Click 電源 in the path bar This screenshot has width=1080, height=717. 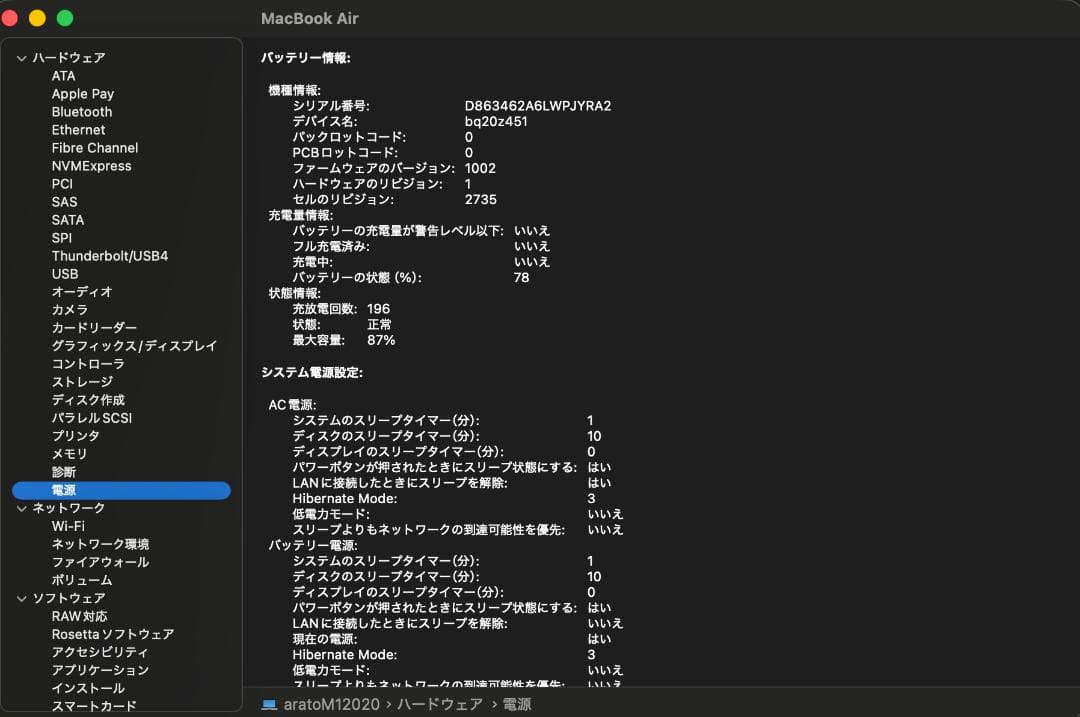(x=517, y=705)
